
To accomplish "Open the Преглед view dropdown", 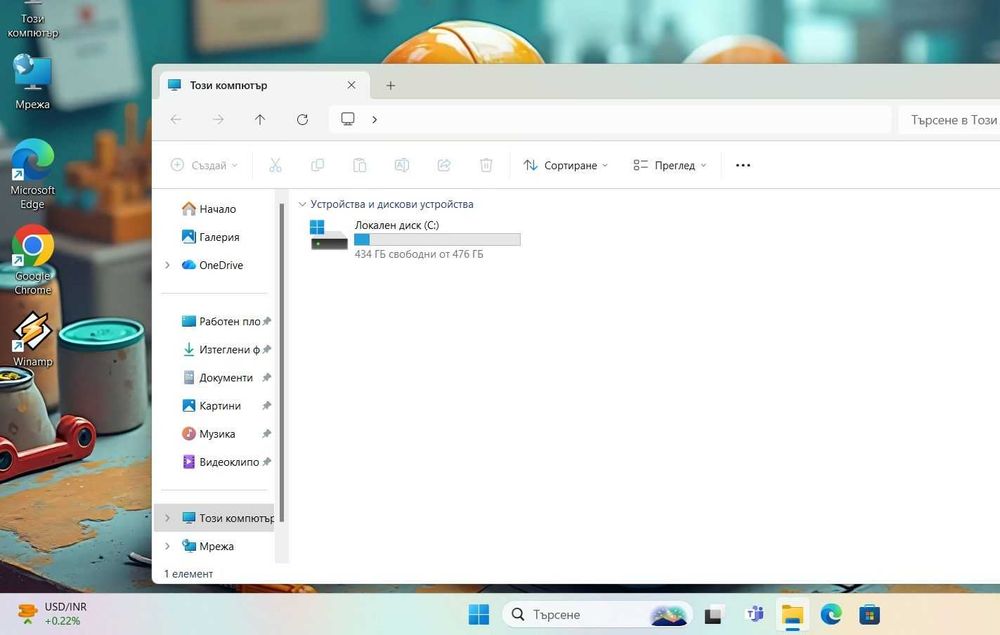I will point(670,165).
